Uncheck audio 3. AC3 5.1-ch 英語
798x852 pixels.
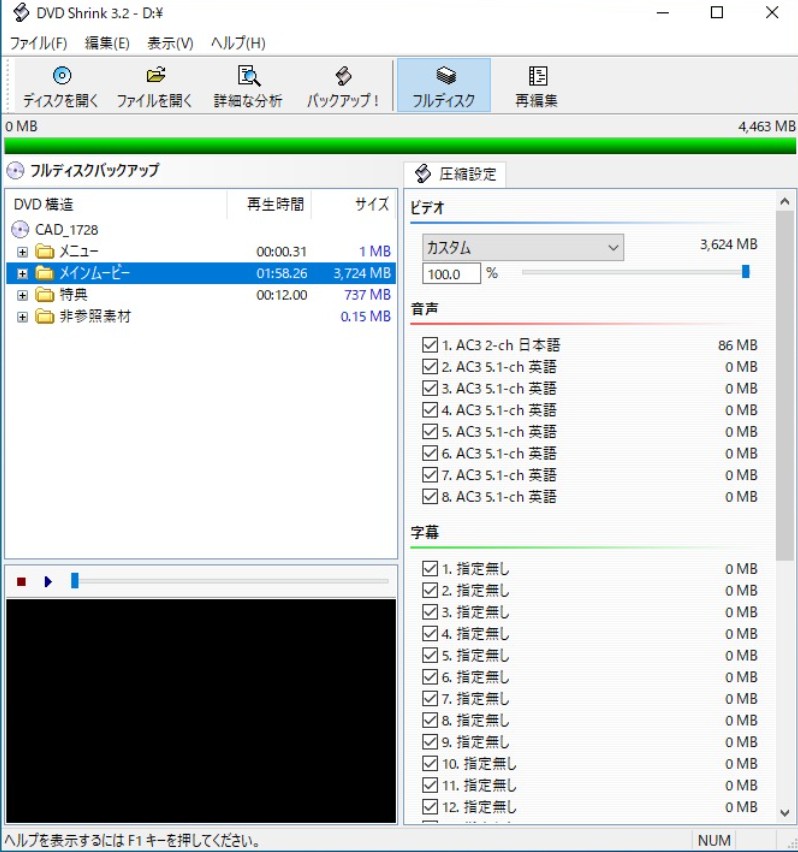(x=430, y=388)
